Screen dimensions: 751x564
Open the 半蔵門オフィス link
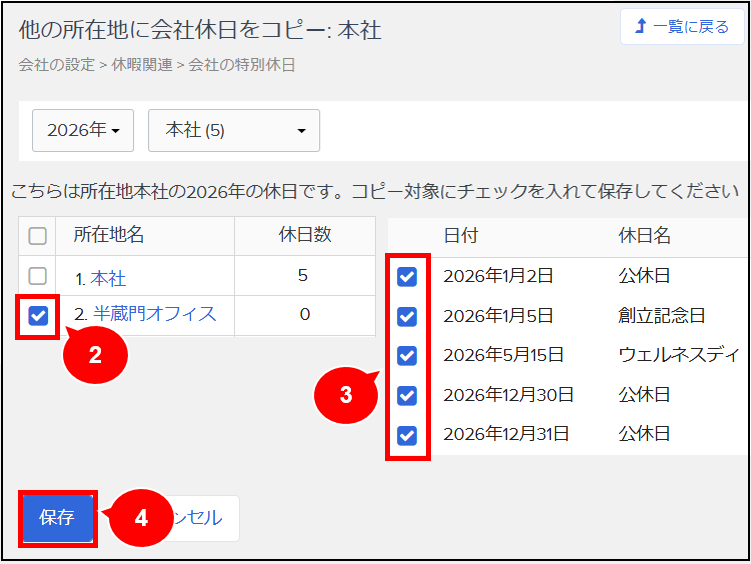(x=154, y=314)
